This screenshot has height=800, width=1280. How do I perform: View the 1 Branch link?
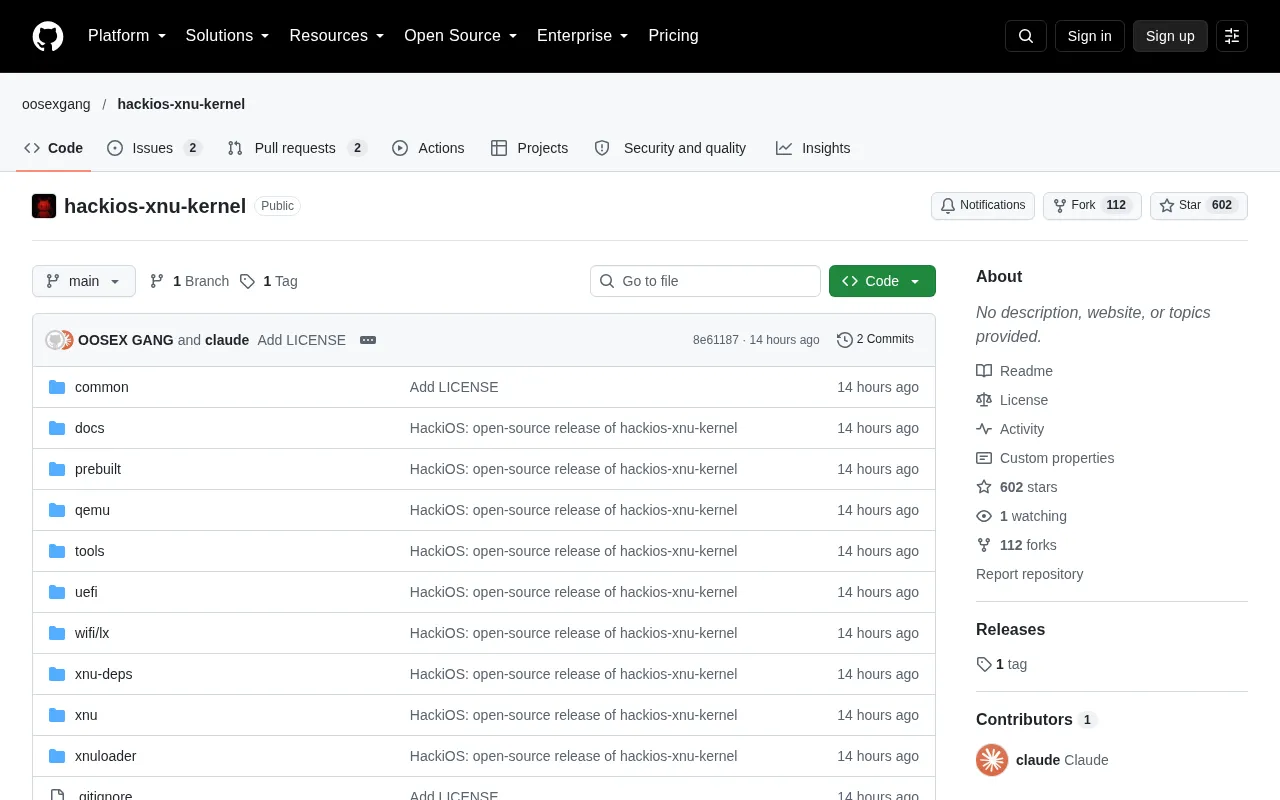tap(189, 281)
